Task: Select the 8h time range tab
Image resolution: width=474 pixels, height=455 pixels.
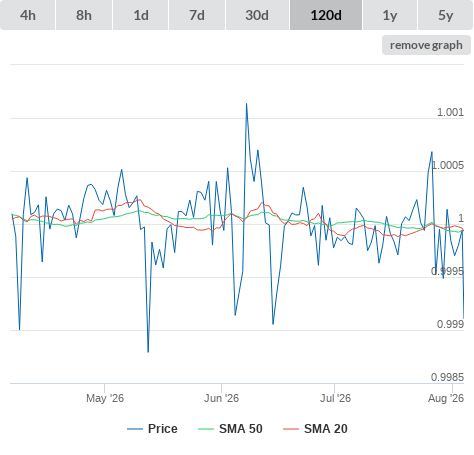Action: click(84, 15)
